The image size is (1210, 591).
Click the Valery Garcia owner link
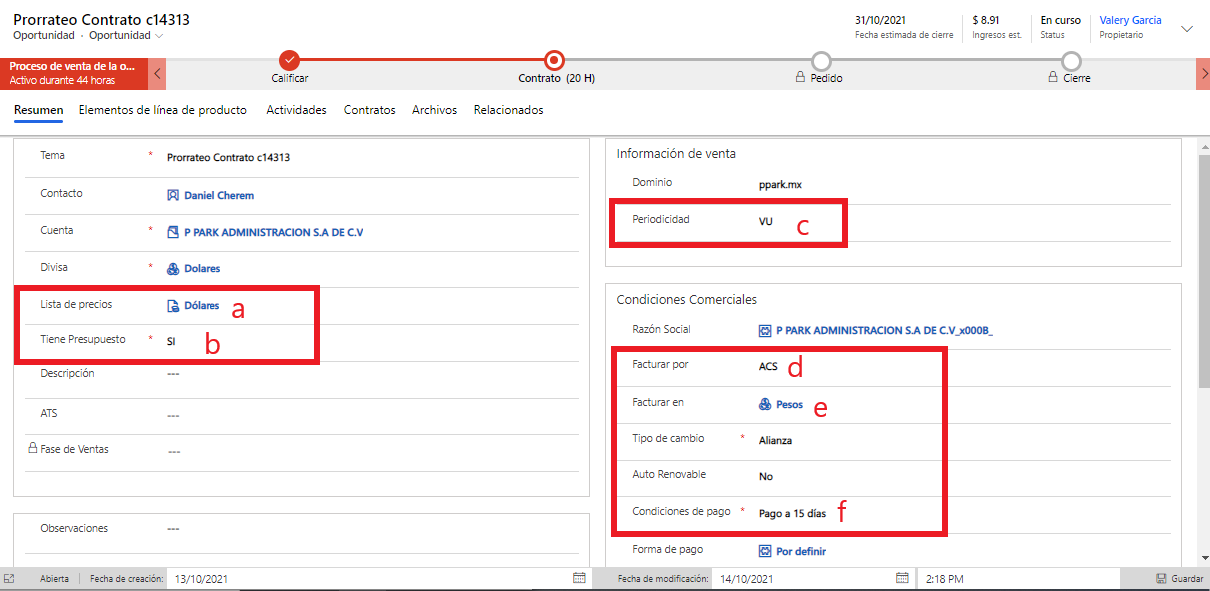[x=1130, y=20]
